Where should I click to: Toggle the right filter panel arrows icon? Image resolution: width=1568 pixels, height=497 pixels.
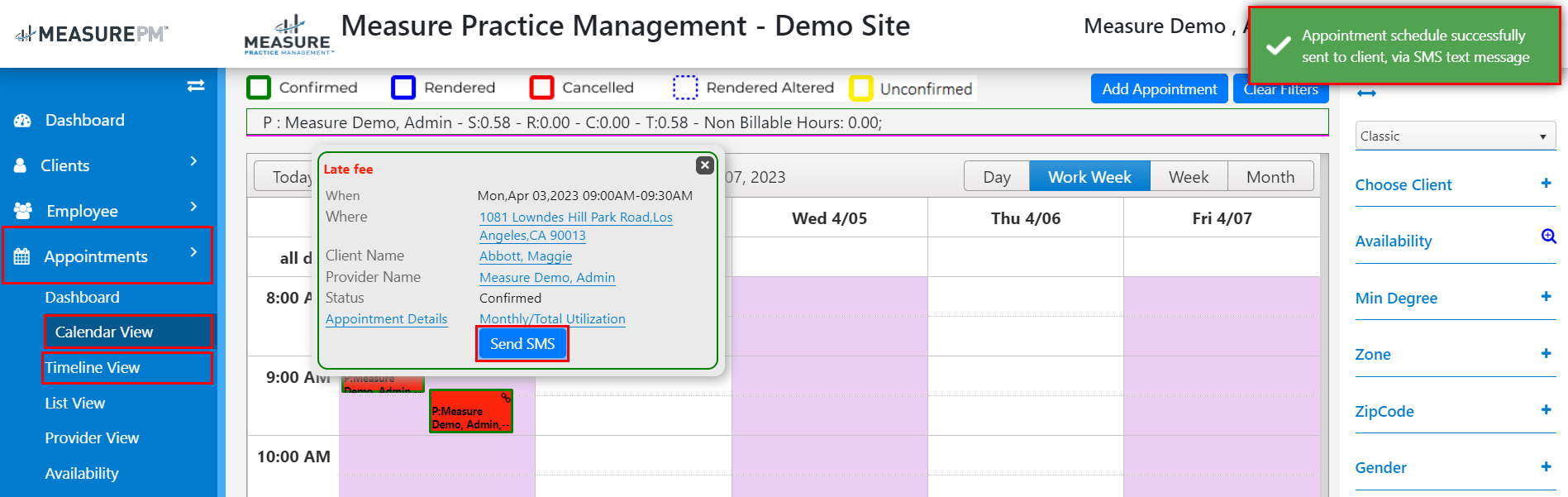(1366, 93)
